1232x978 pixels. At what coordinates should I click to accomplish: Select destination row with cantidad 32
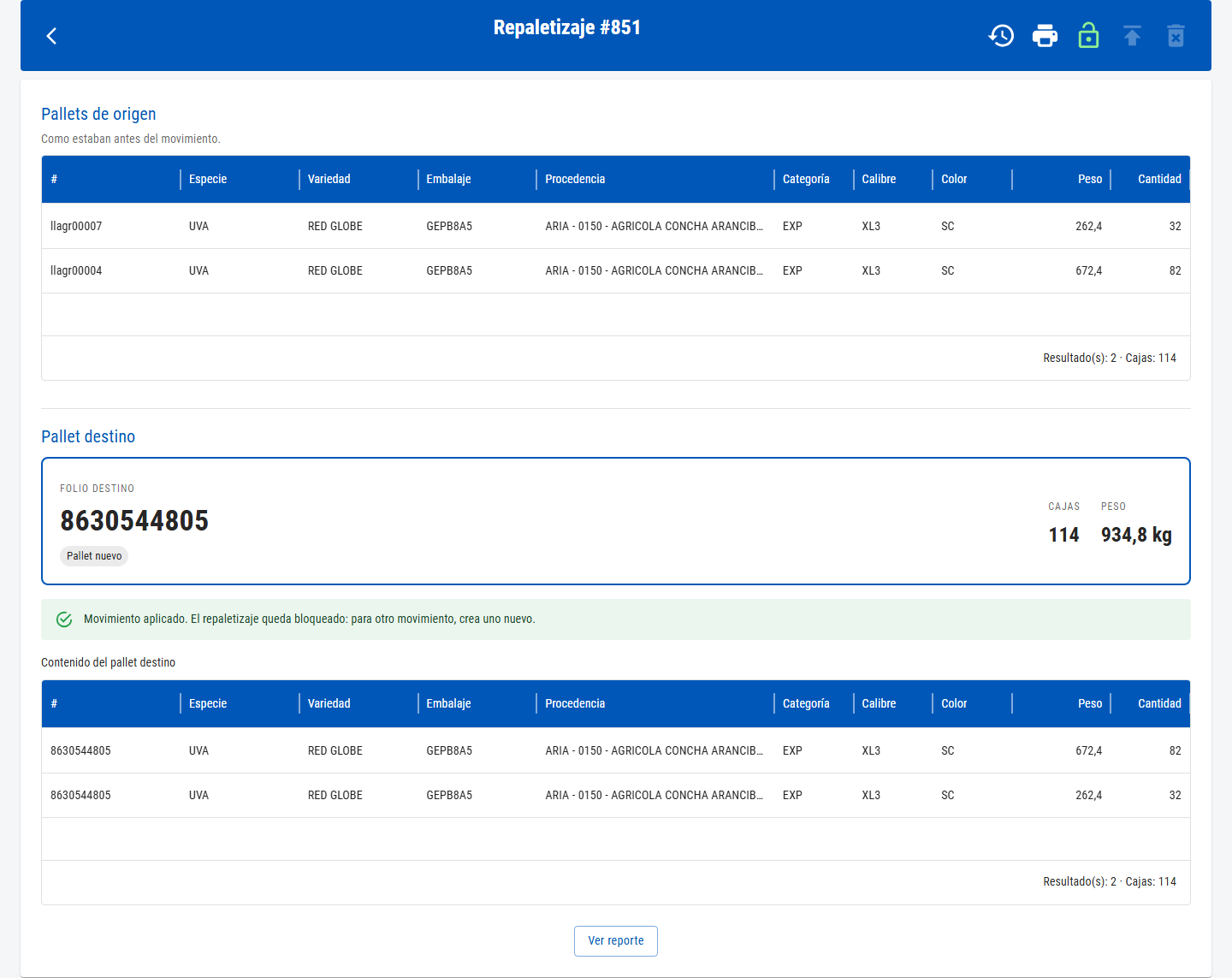pyautogui.click(x=616, y=795)
